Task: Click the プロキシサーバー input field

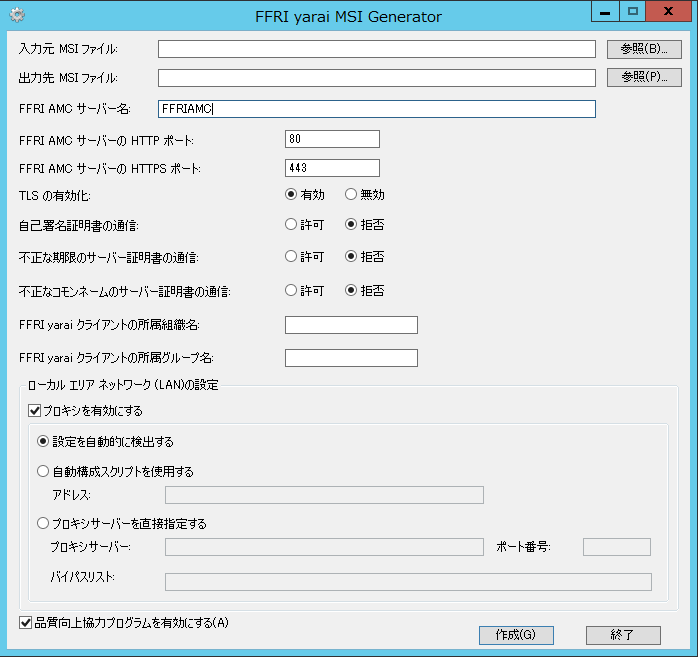Action: point(324,547)
